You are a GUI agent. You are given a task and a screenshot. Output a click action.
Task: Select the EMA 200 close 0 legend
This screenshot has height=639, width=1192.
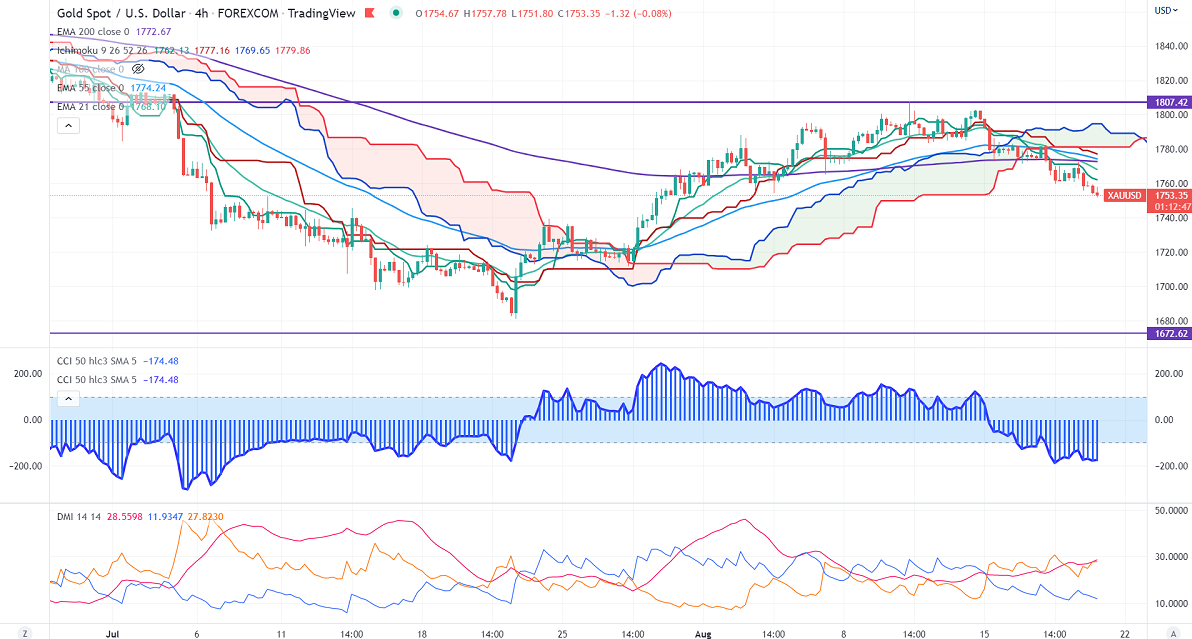pos(93,32)
